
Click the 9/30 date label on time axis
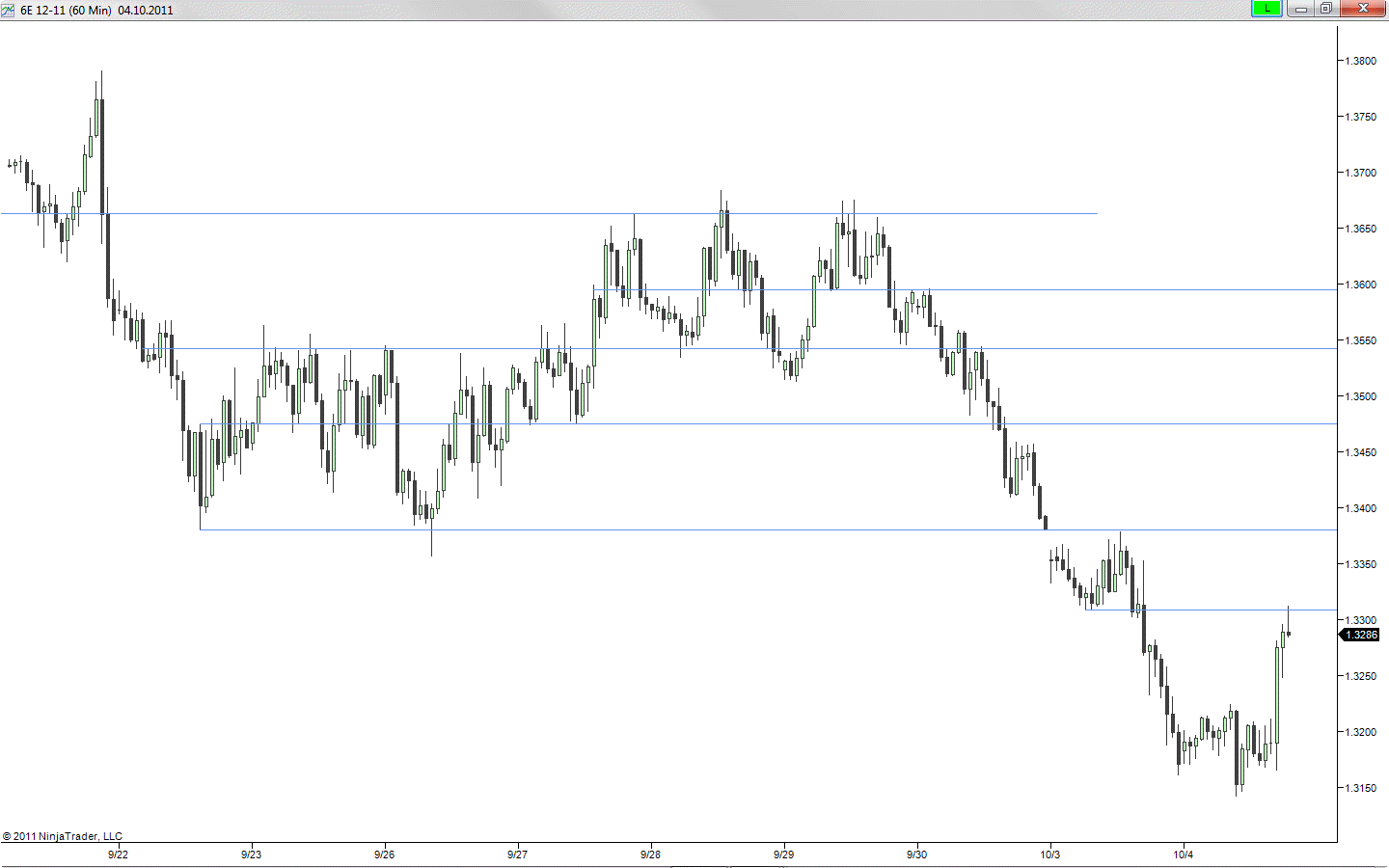tap(916, 854)
